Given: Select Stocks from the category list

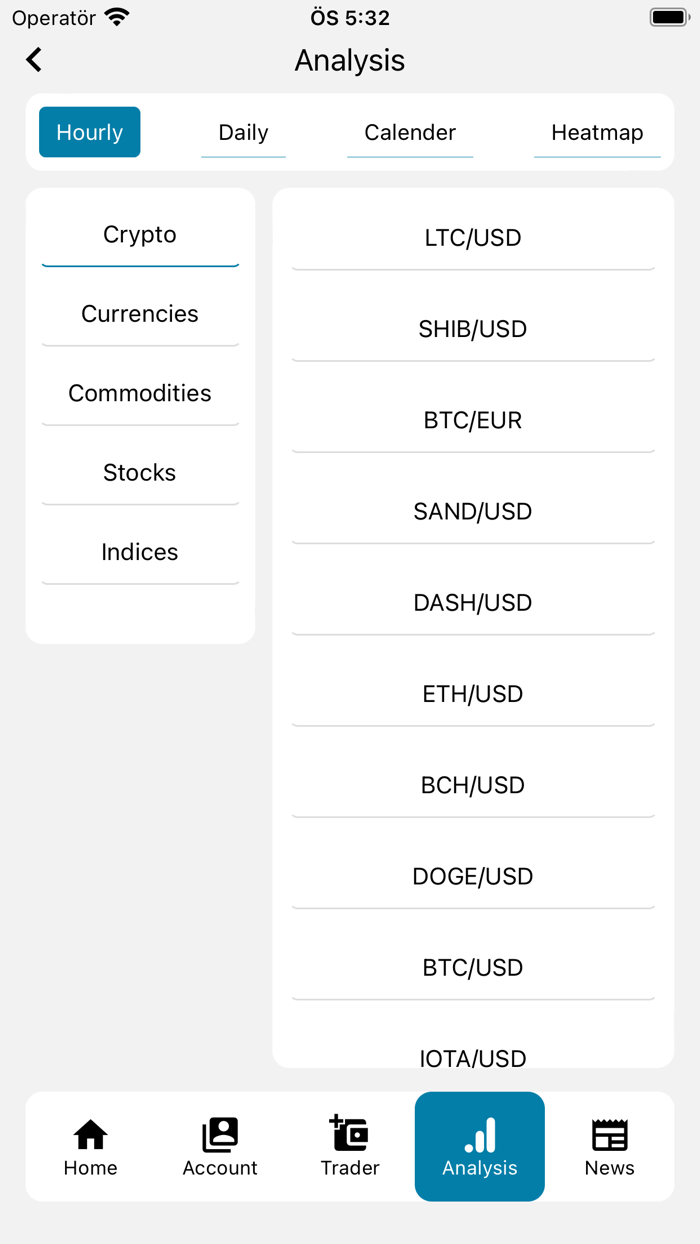Looking at the screenshot, I should coord(140,472).
